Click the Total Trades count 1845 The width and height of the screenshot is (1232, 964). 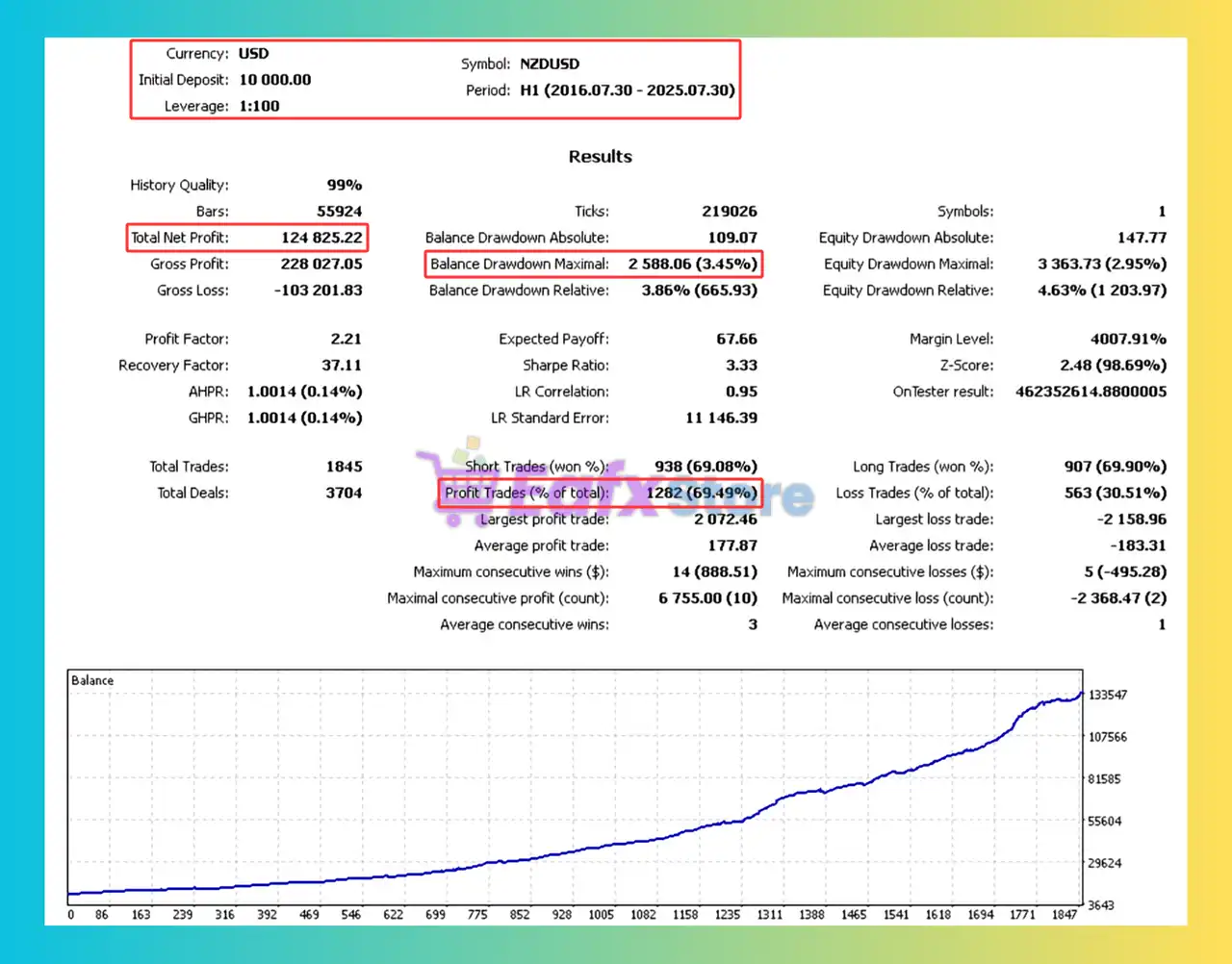(x=344, y=467)
